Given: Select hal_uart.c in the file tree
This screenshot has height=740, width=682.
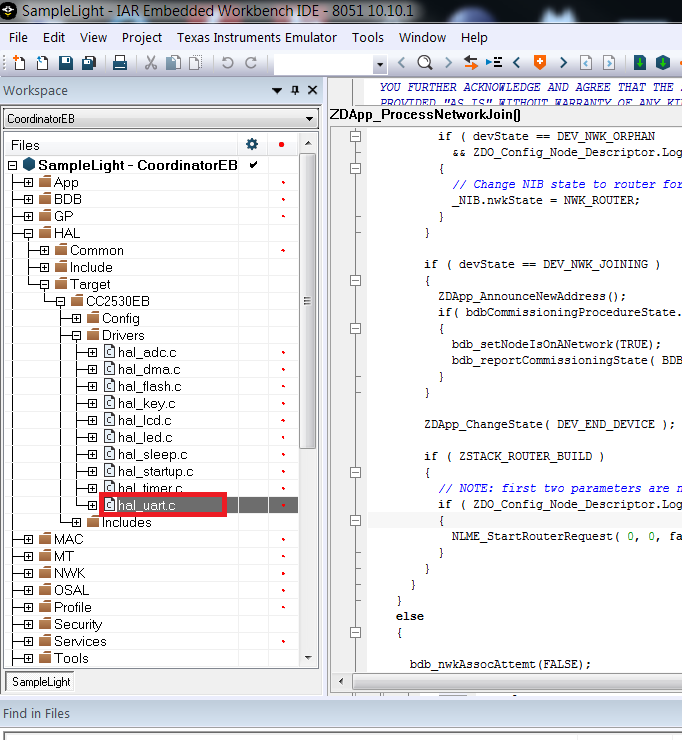Looking at the screenshot, I should coord(147,505).
